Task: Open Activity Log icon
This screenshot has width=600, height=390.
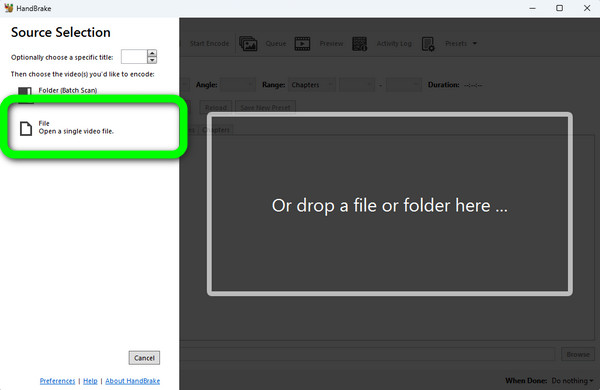Action: [359, 44]
